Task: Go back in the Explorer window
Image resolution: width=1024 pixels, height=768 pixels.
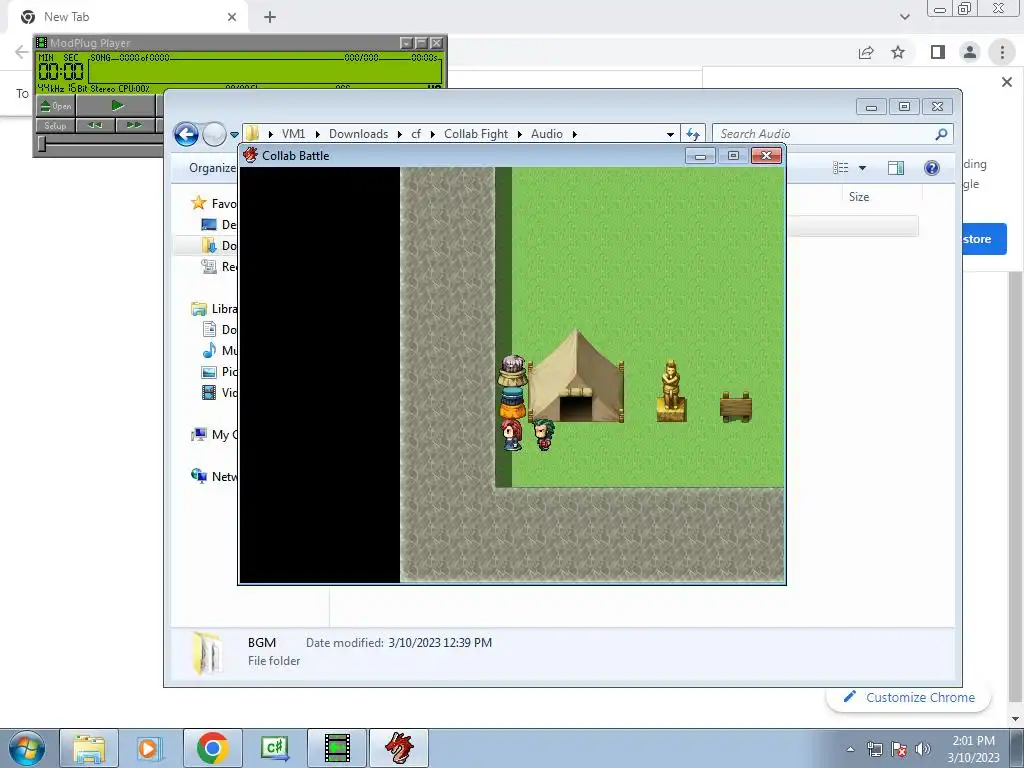Action: coord(186,135)
